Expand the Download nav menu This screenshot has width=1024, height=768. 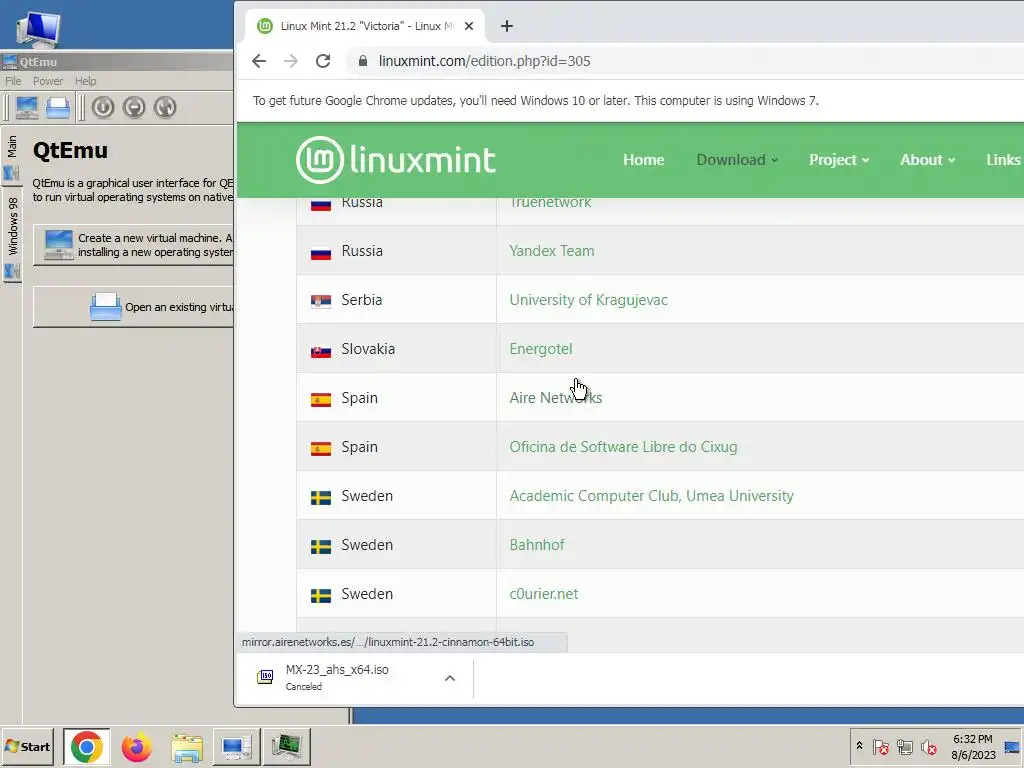click(737, 160)
